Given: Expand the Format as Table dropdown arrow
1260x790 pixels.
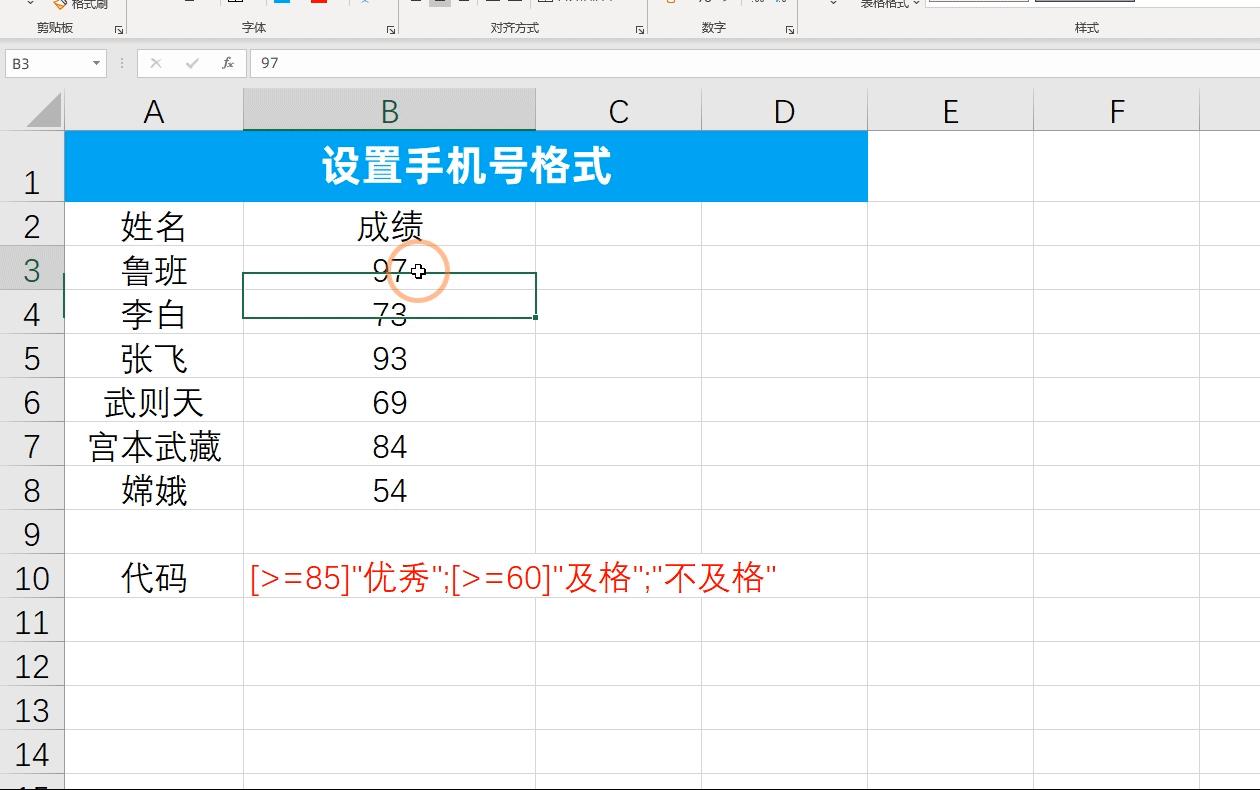Looking at the screenshot, I should click(x=915, y=3).
